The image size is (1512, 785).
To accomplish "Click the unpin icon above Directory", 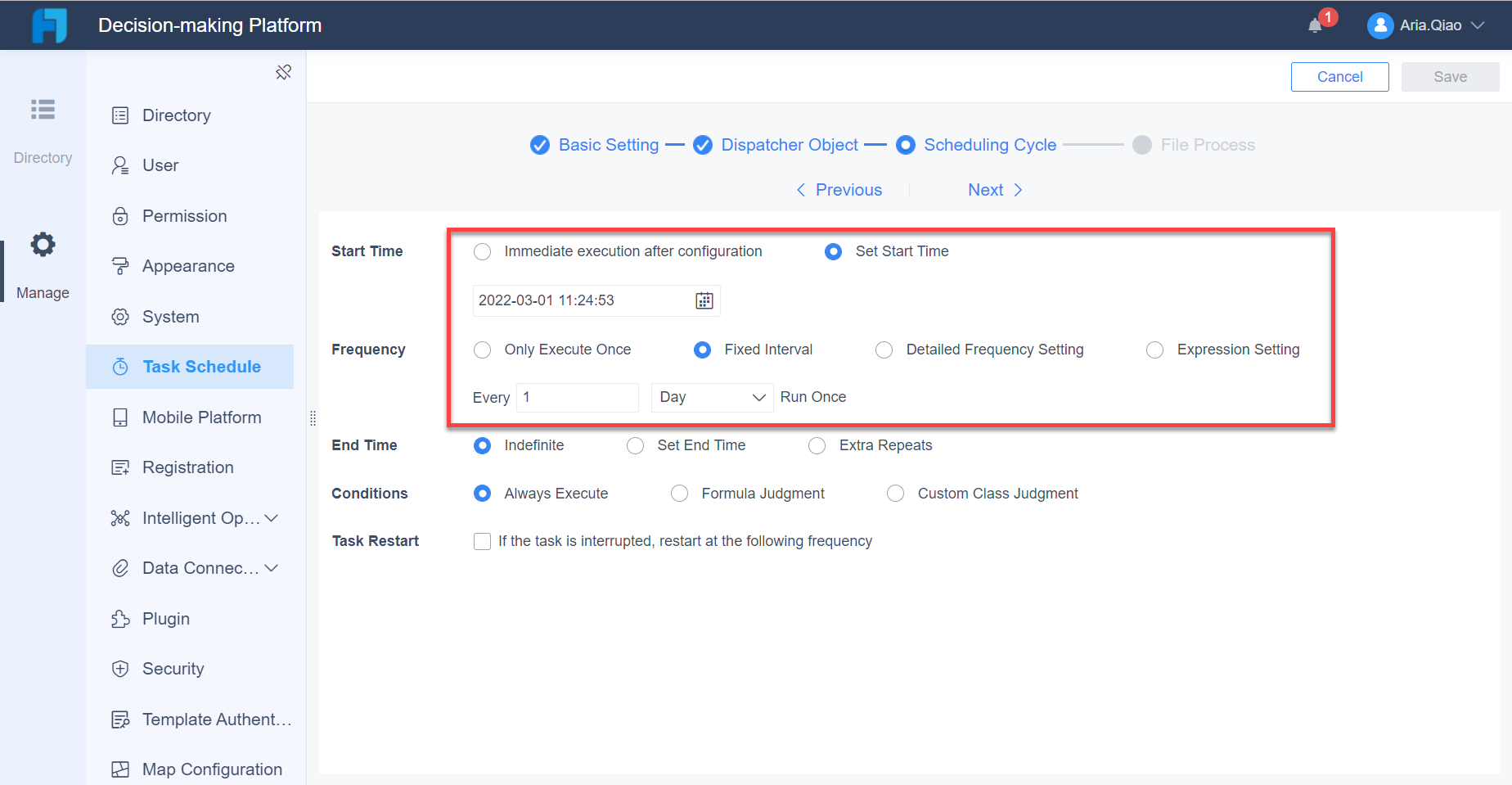I will pyautogui.click(x=283, y=72).
